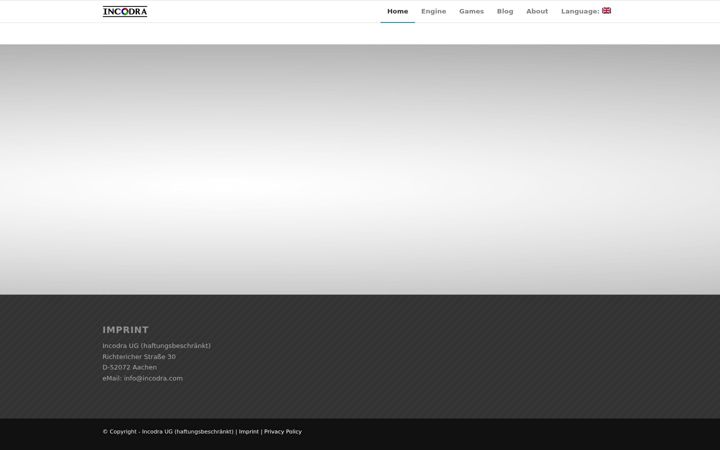Open the Imprint link in bottom bar

[249, 432]
